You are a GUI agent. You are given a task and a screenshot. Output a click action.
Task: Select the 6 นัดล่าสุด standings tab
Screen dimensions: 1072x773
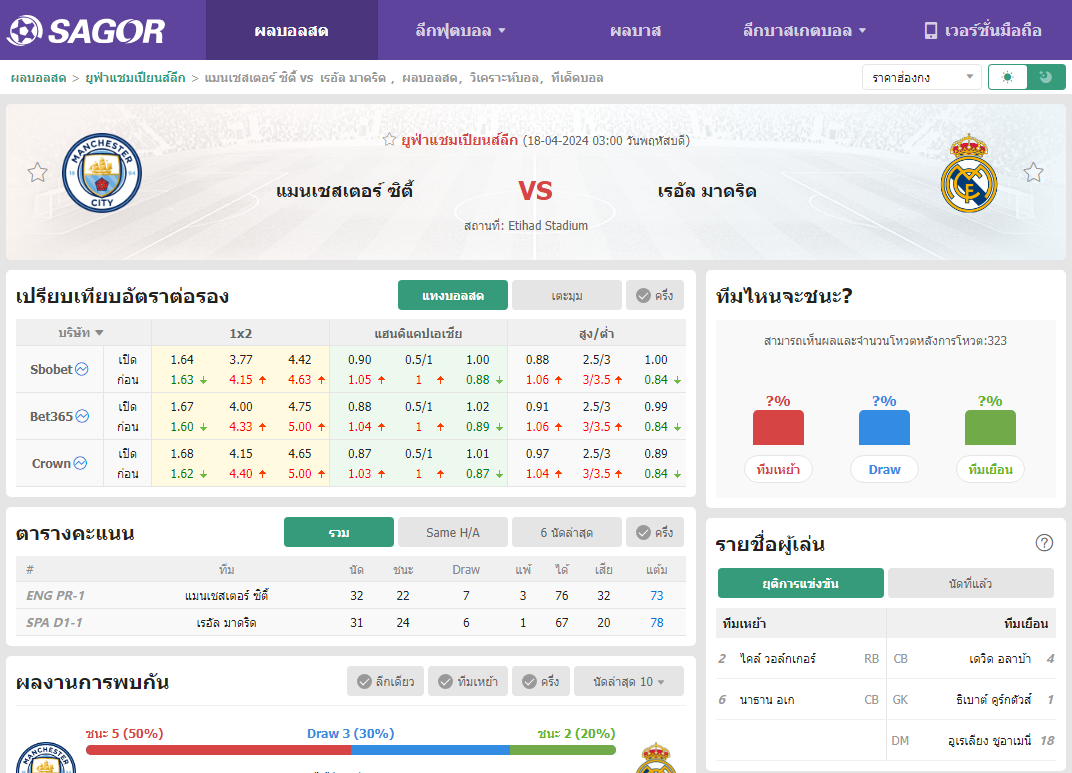click(567, 532)
